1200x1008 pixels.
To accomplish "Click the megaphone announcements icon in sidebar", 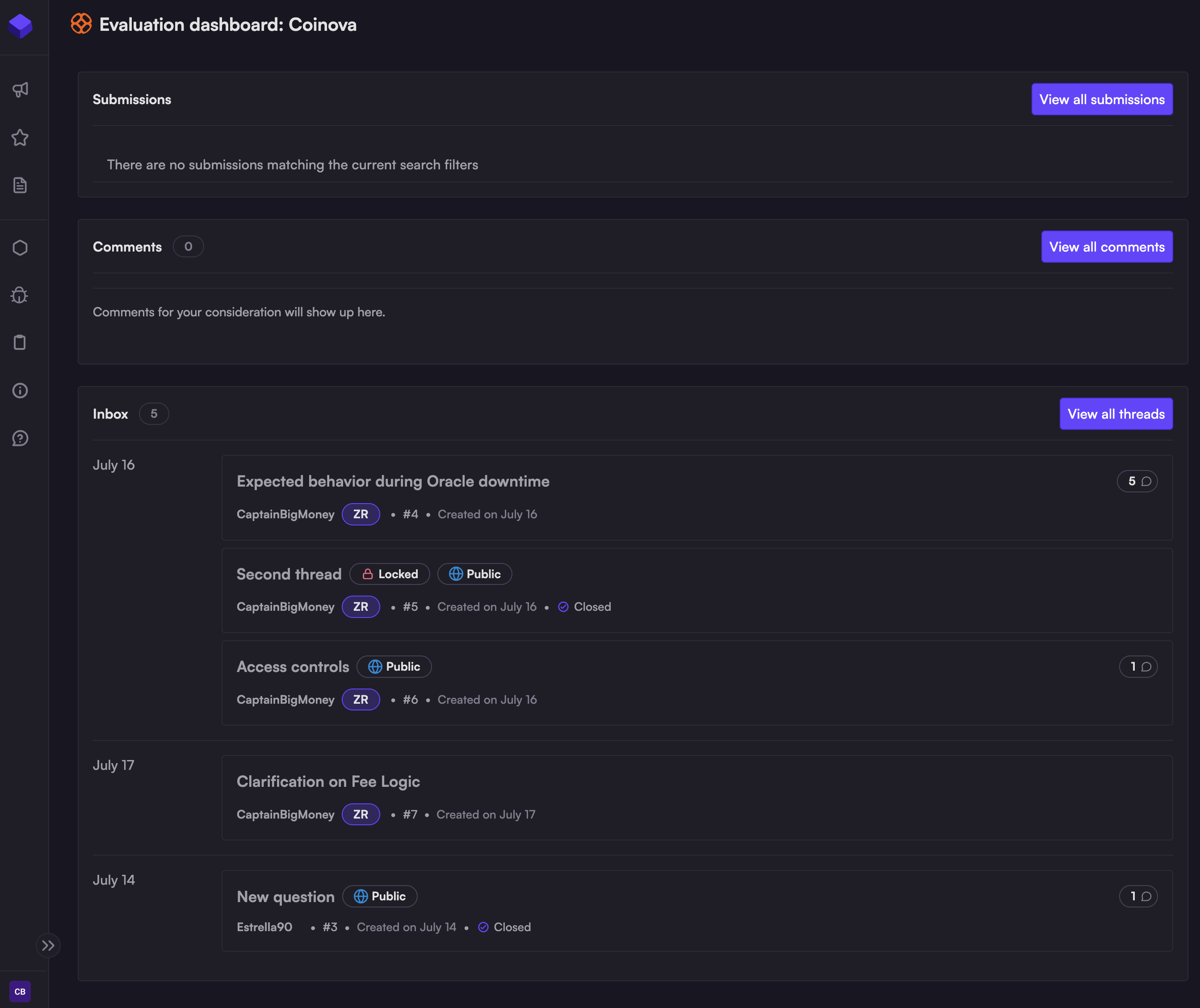I will point(20,90).
